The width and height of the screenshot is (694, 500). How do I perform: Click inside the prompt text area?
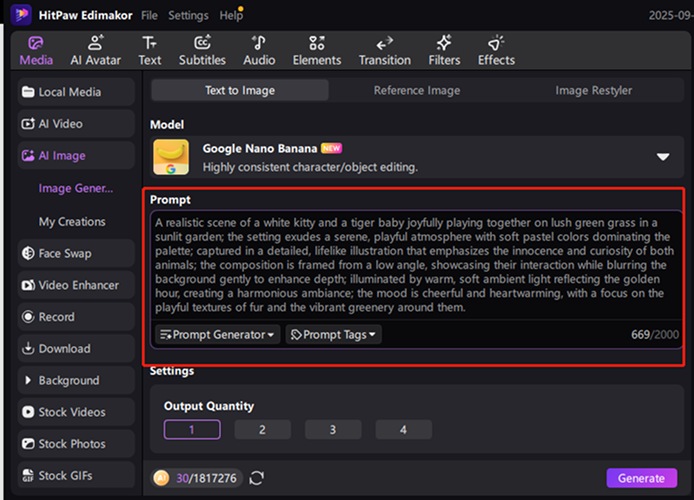(x=415, y=265)
